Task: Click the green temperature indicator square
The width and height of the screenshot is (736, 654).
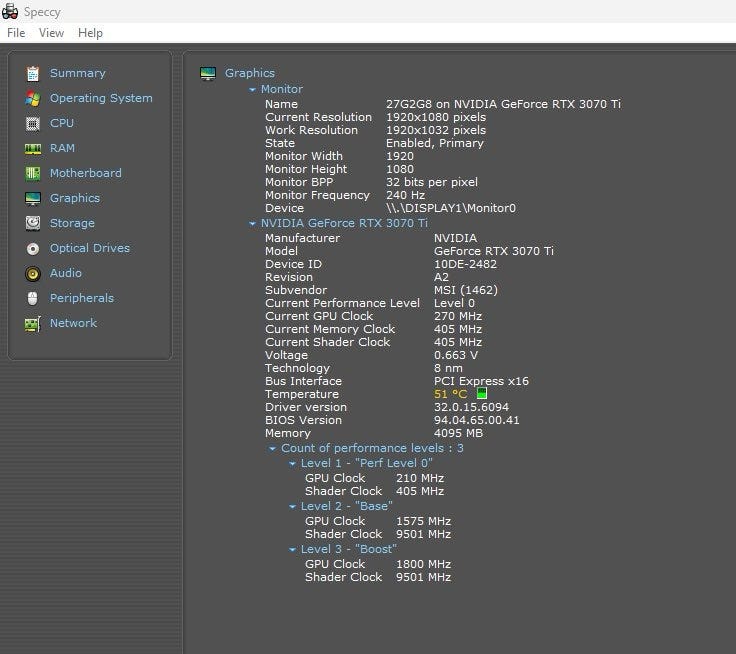Action: click(x=482, y=394)
